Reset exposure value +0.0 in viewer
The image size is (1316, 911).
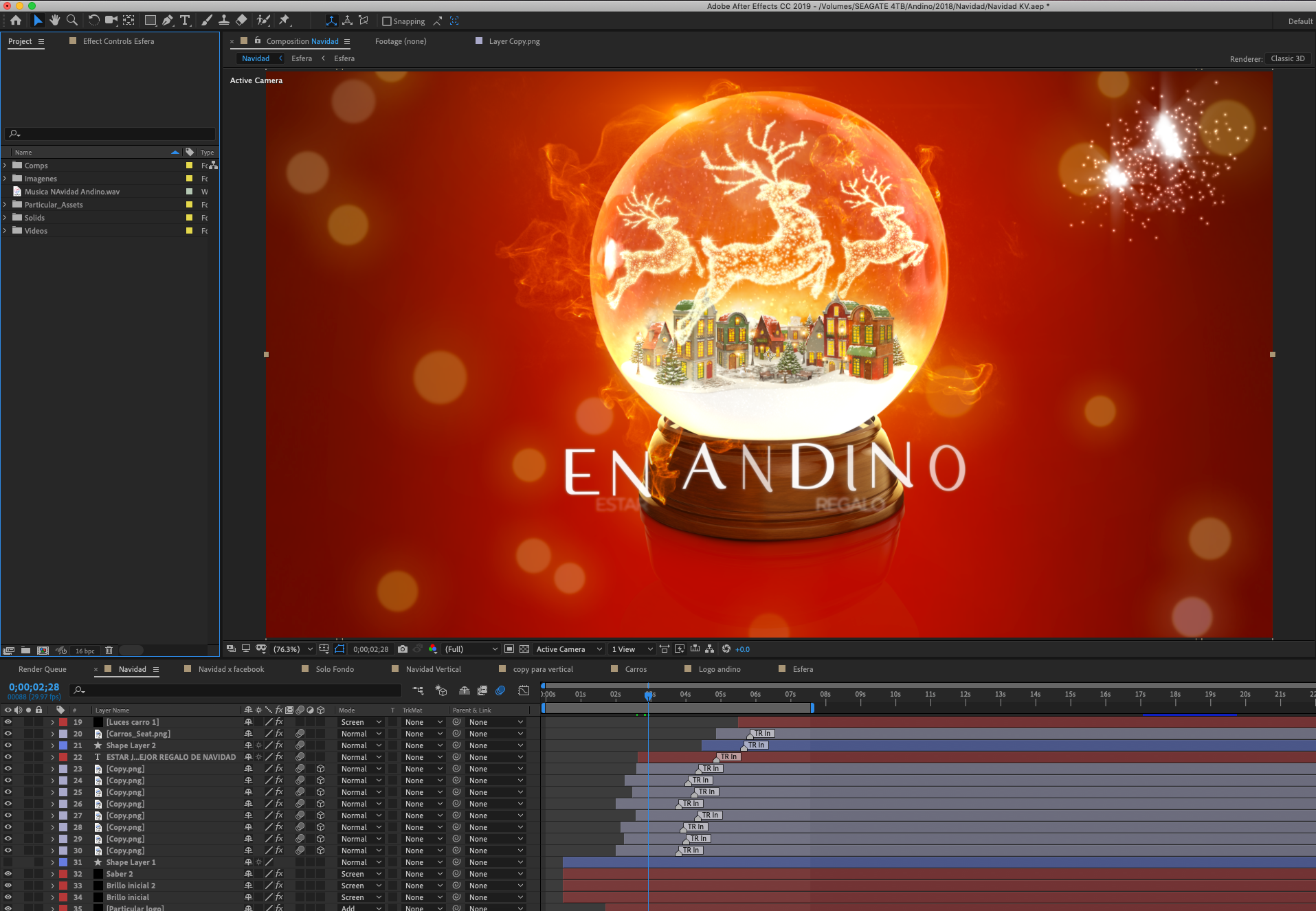[743, 649]
